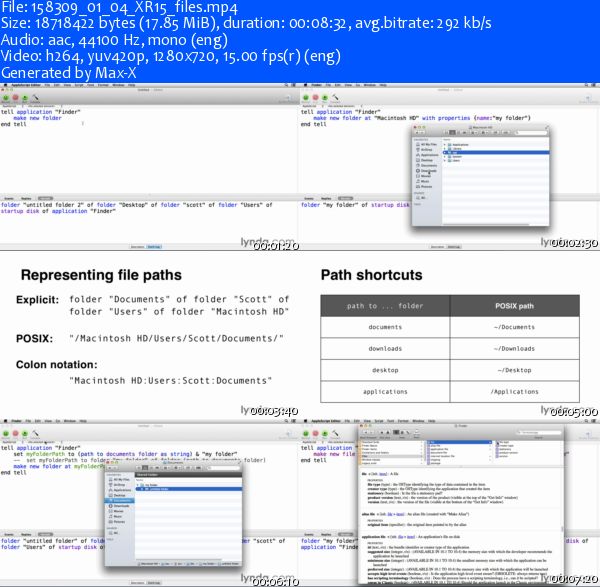Click Finder search field in 00:06:10 frame
This screenshot has height=587, width=600.
pyautogui.click(x=223, y=468)
